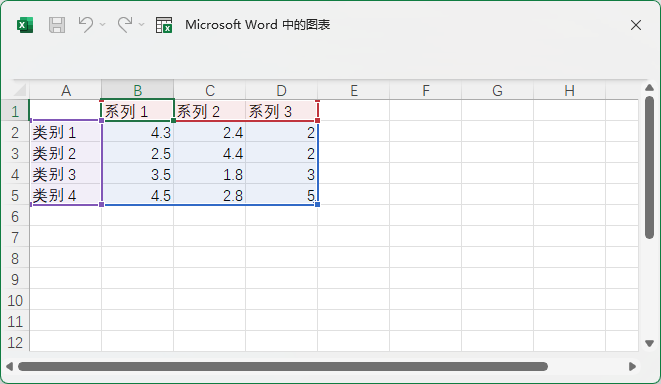Select cell with value 2.4

click(210, 132)
